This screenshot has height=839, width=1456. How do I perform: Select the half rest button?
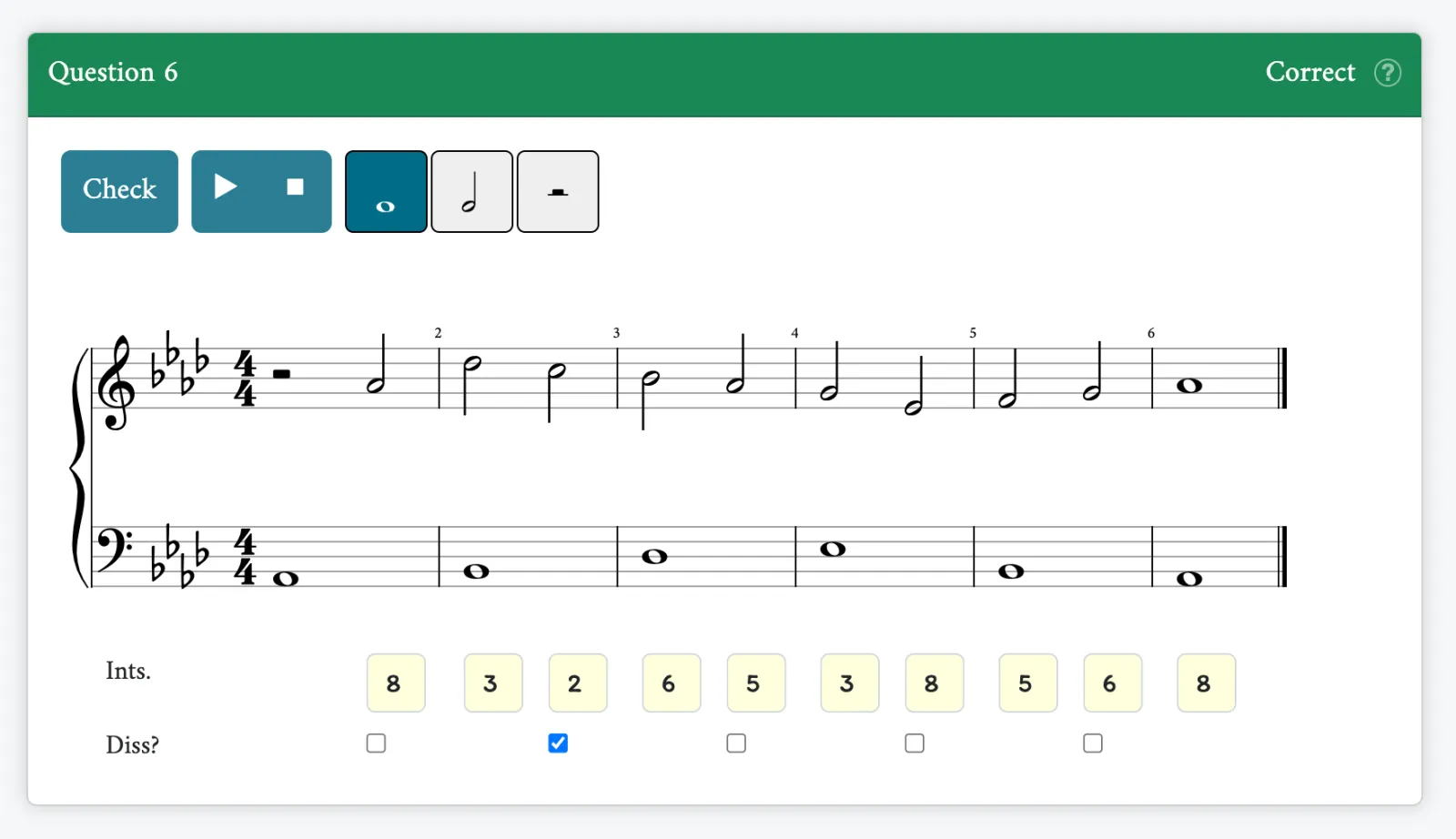click(x=558, y=192)
